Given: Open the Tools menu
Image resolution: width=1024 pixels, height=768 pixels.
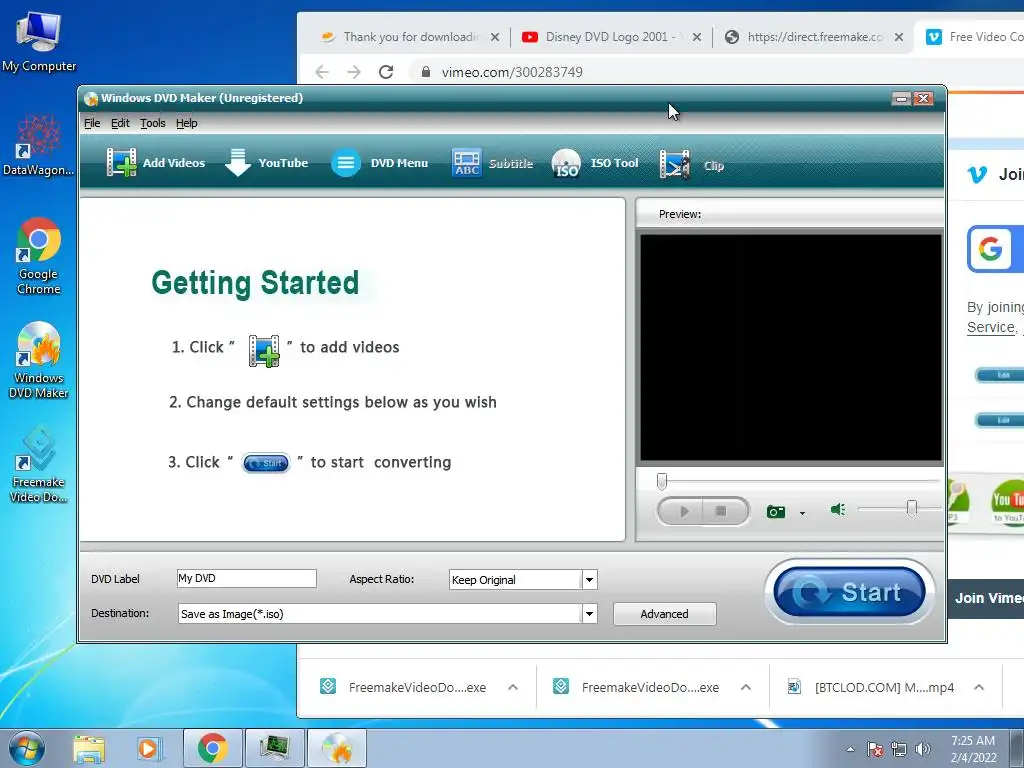Looking at the screenshot, I should point(153,123).
